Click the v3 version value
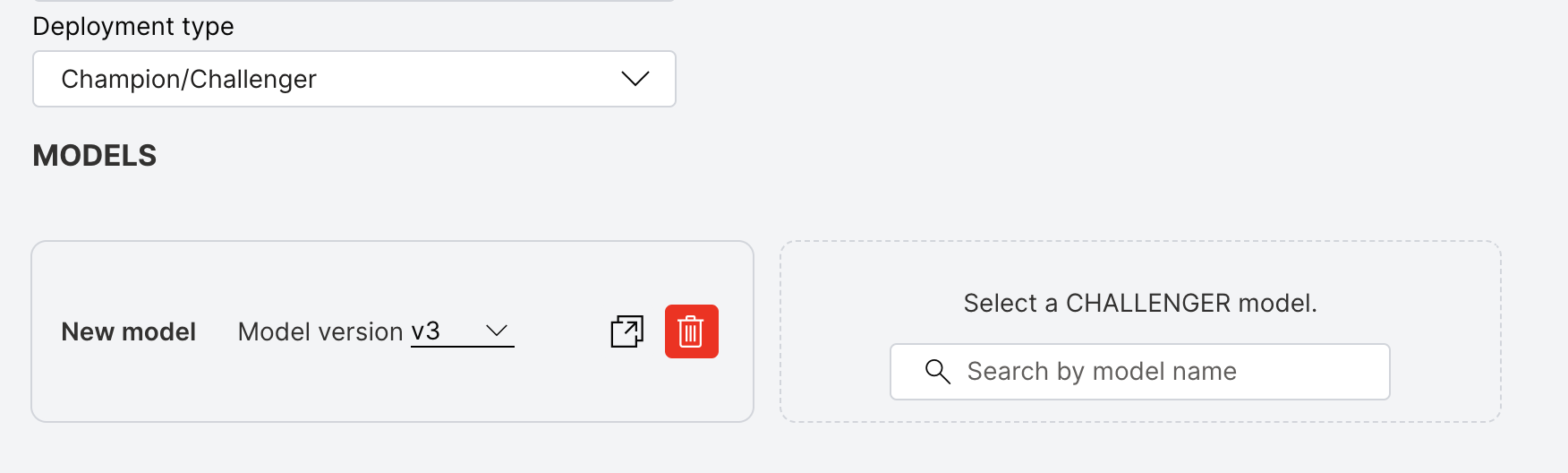1568x473 pixels. coord(426,331)
